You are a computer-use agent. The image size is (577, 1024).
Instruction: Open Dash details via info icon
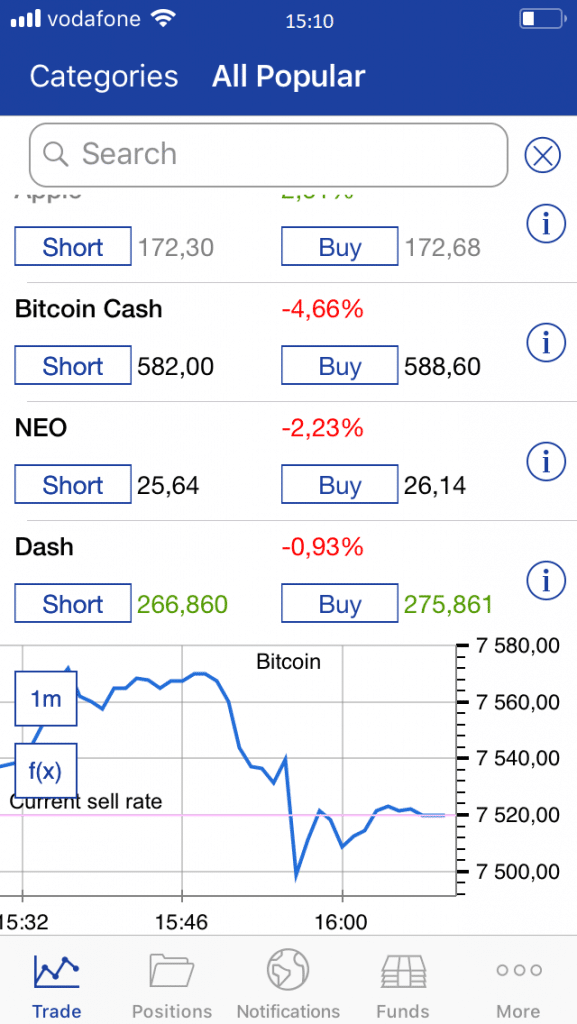[546, 580]
